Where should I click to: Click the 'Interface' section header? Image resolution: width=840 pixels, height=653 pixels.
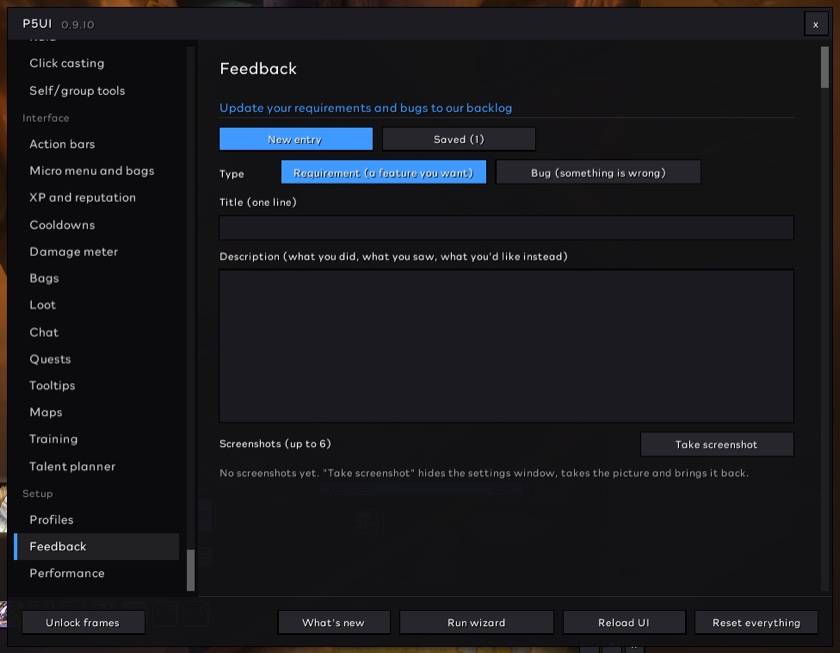(46, 118)
